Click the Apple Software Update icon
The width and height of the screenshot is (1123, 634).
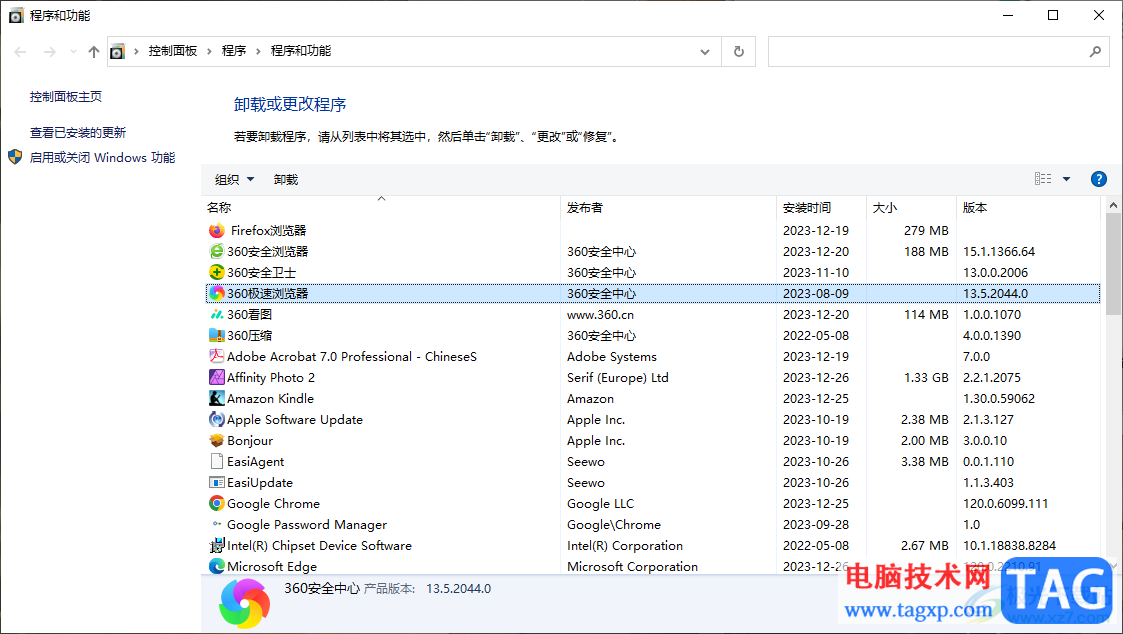(216, 419)
